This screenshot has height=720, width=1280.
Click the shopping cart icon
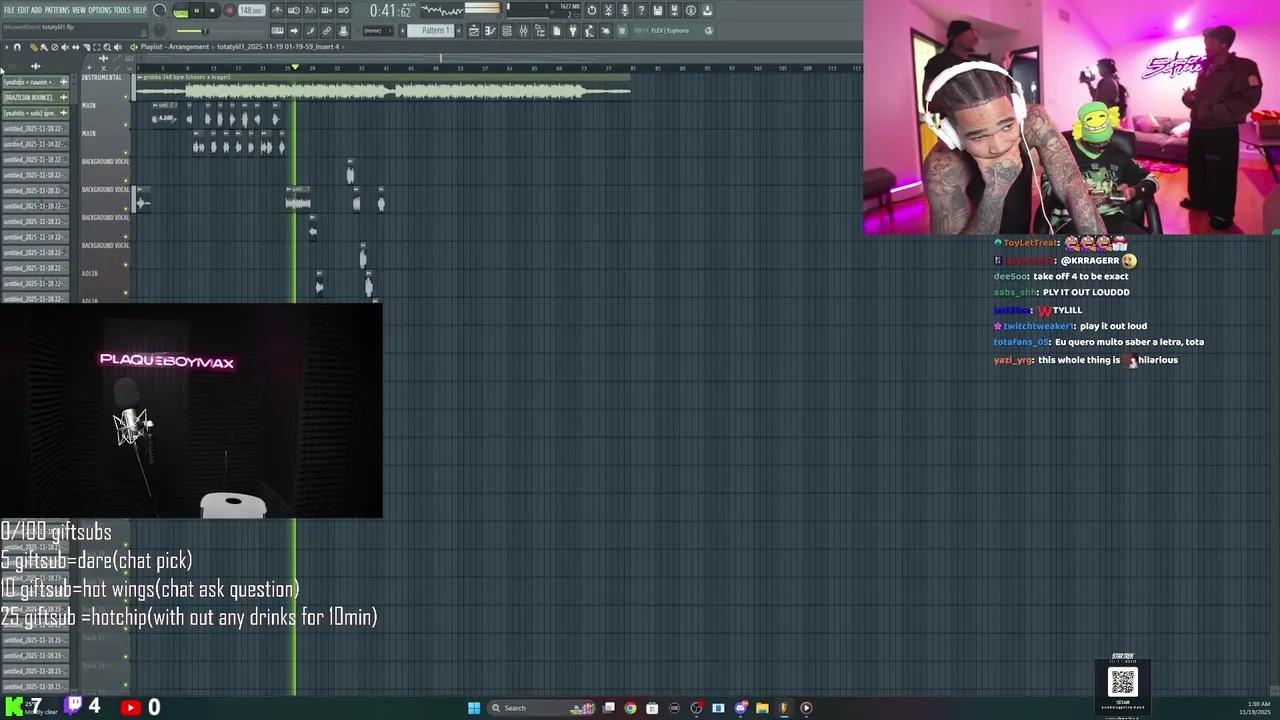point(622,31)
